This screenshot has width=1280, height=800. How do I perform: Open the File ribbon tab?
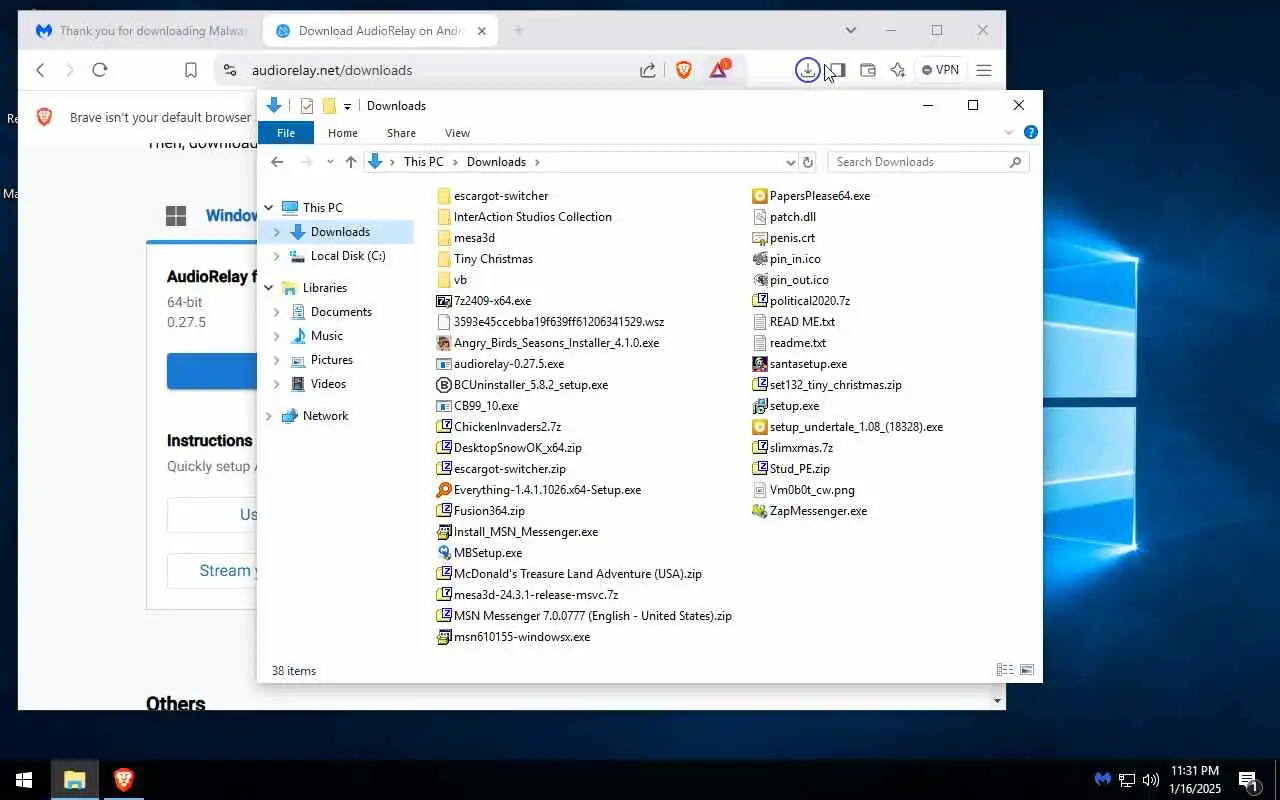286,133
